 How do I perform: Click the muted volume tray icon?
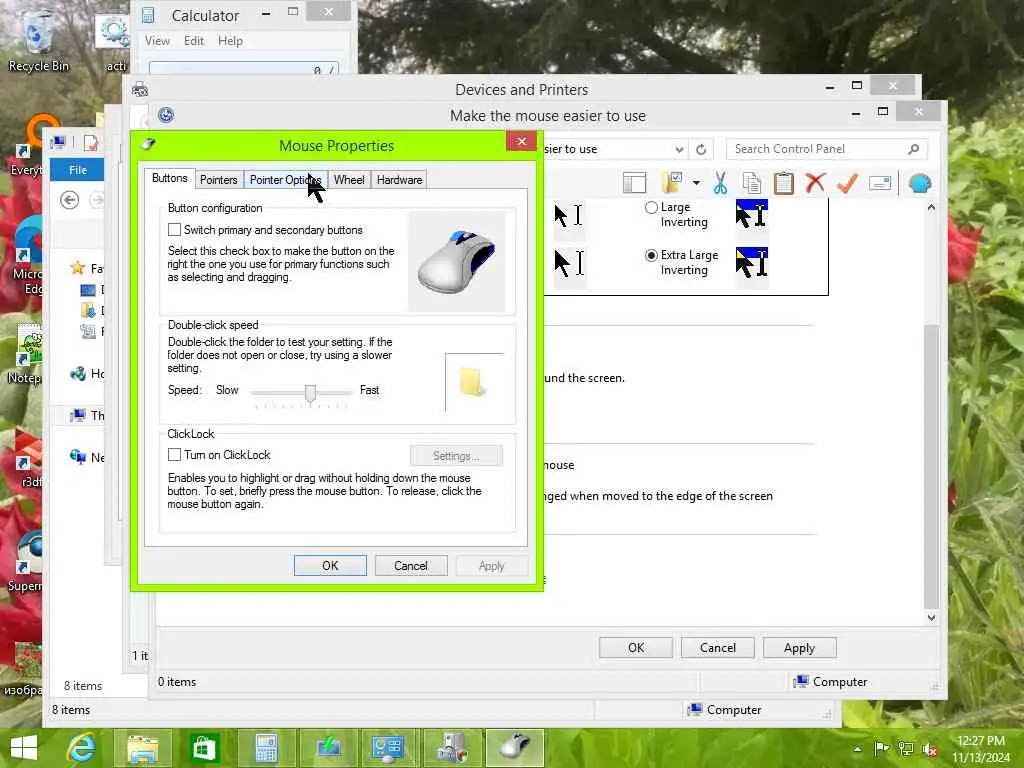pos(930,749)
